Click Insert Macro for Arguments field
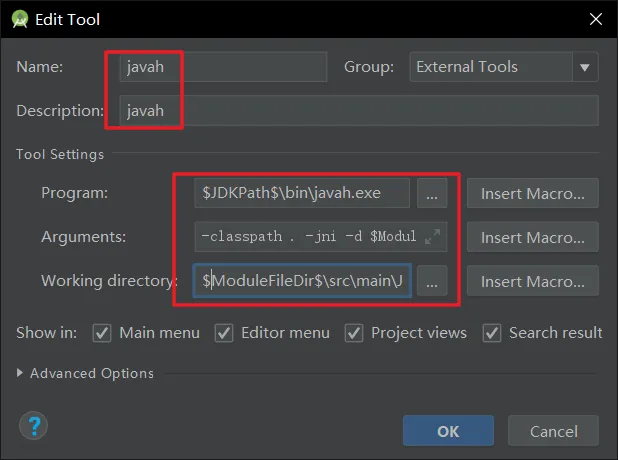Screen dimensions: 618x460 point(539,238)
